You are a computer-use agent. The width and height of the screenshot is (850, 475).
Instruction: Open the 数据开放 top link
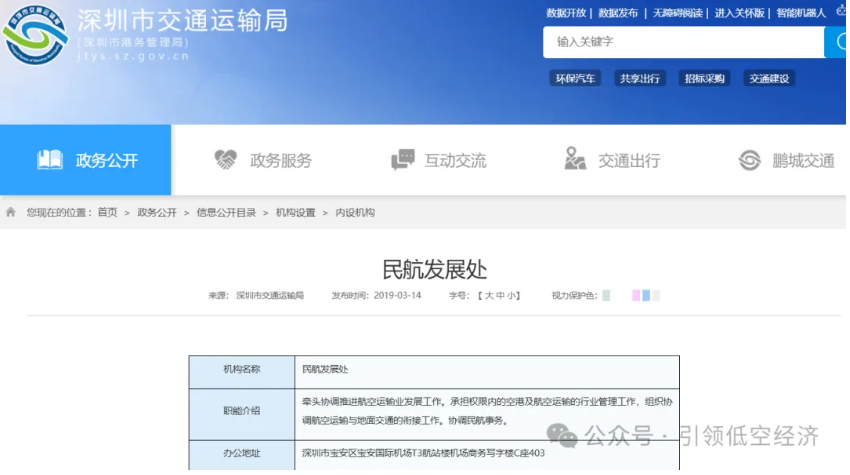point(568,13)
